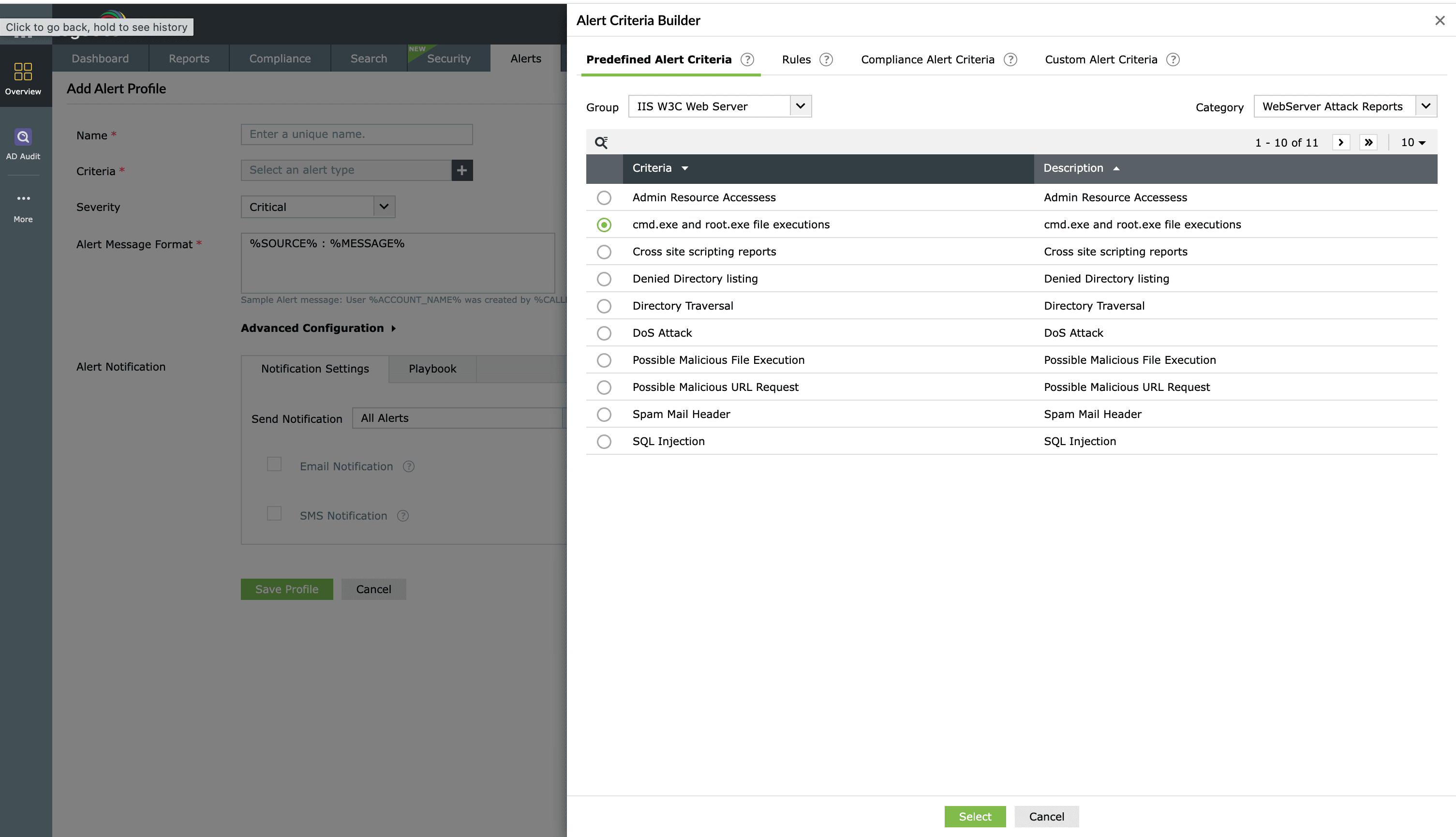Choose the DoS Attack criteria option
The height and width of the screenshot is (837, 1456).
coord(604,333)
